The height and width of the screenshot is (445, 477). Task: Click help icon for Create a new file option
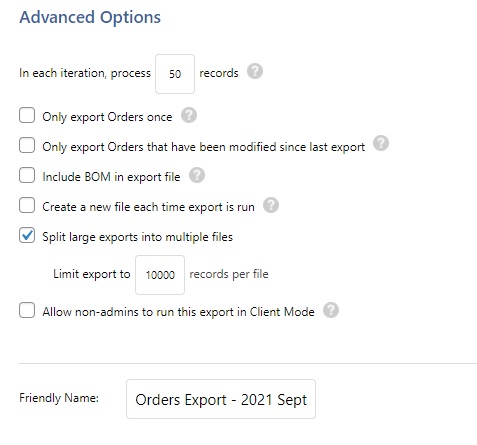(271, 205)
